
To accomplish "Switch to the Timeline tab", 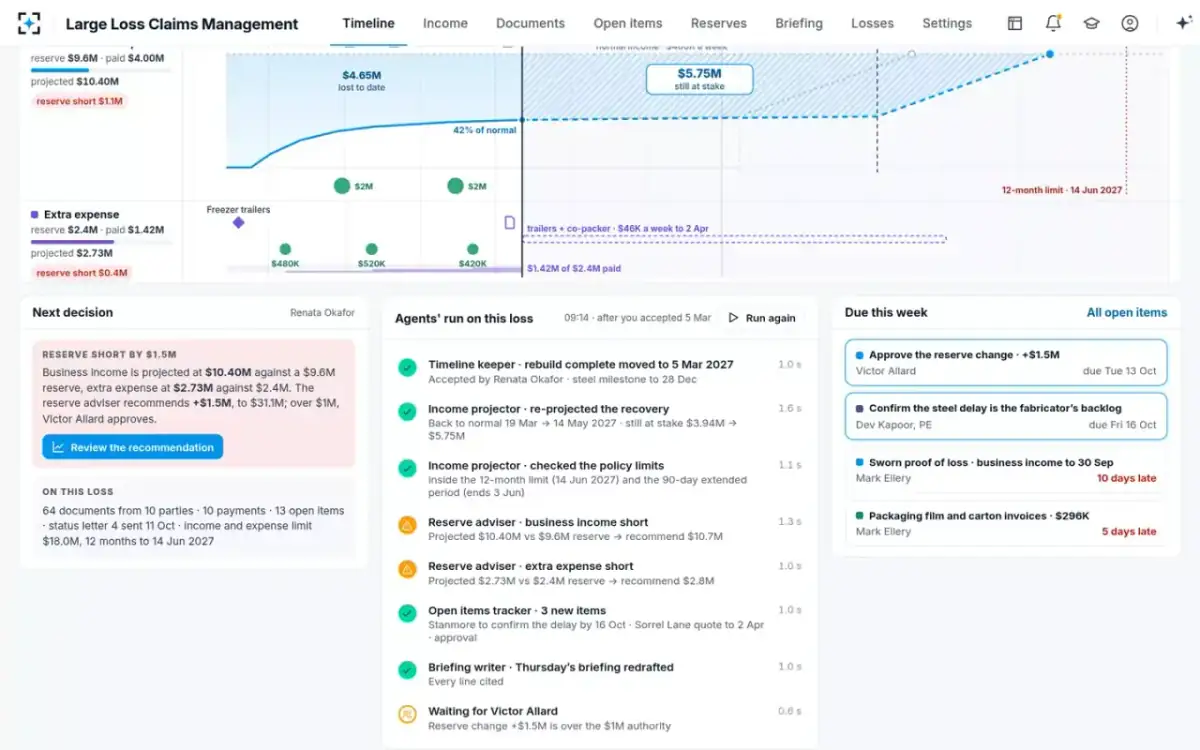I will pos(368,23).
